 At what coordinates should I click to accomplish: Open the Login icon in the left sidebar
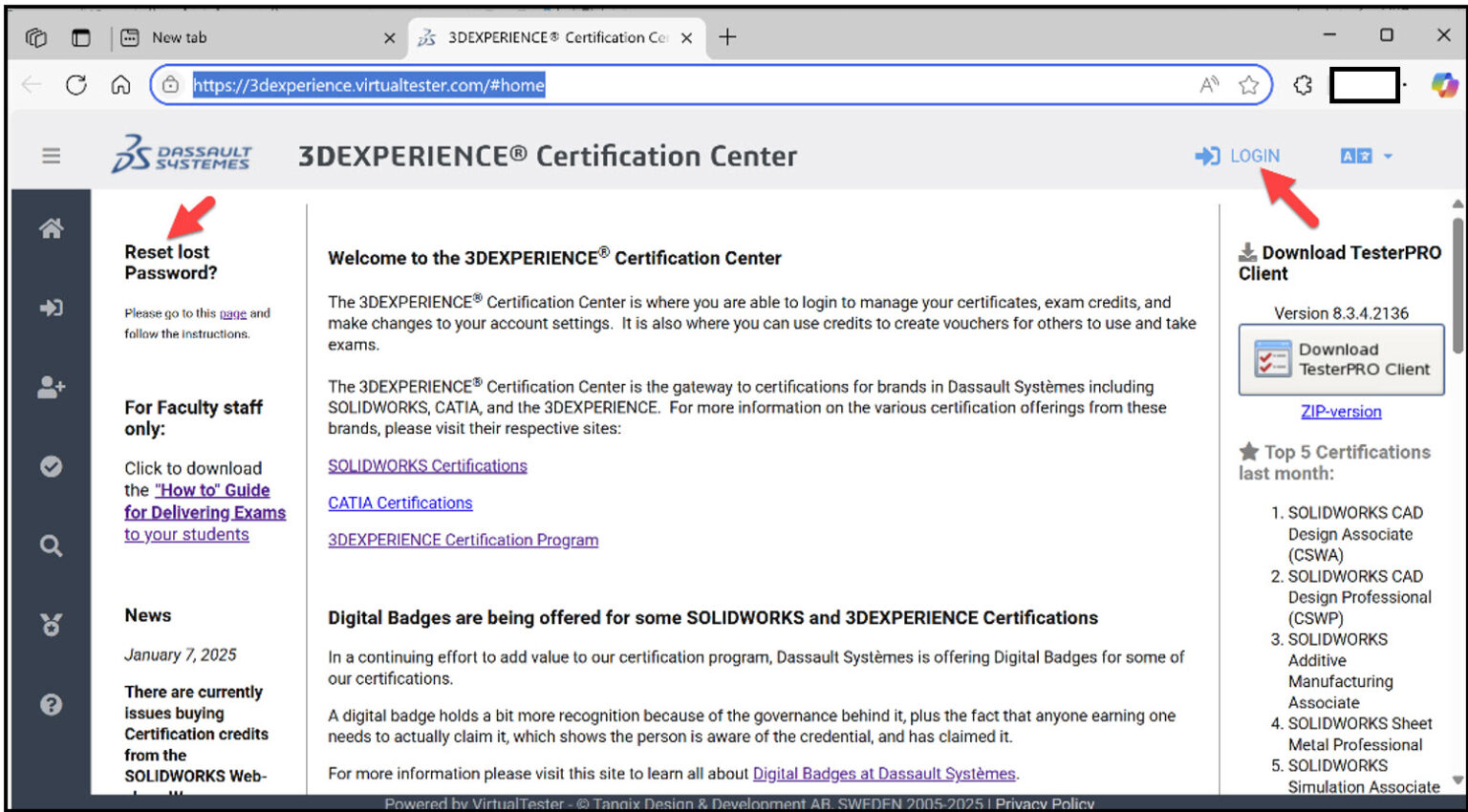(x=51, y=308)
